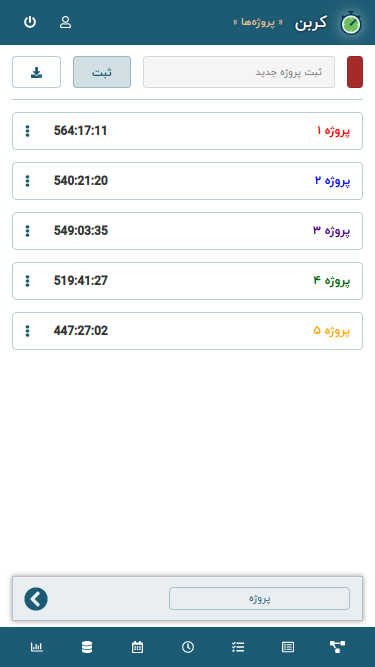Click the green stopwatch app logo
This screenshot has height=667, width=375.
pos(351,23)
